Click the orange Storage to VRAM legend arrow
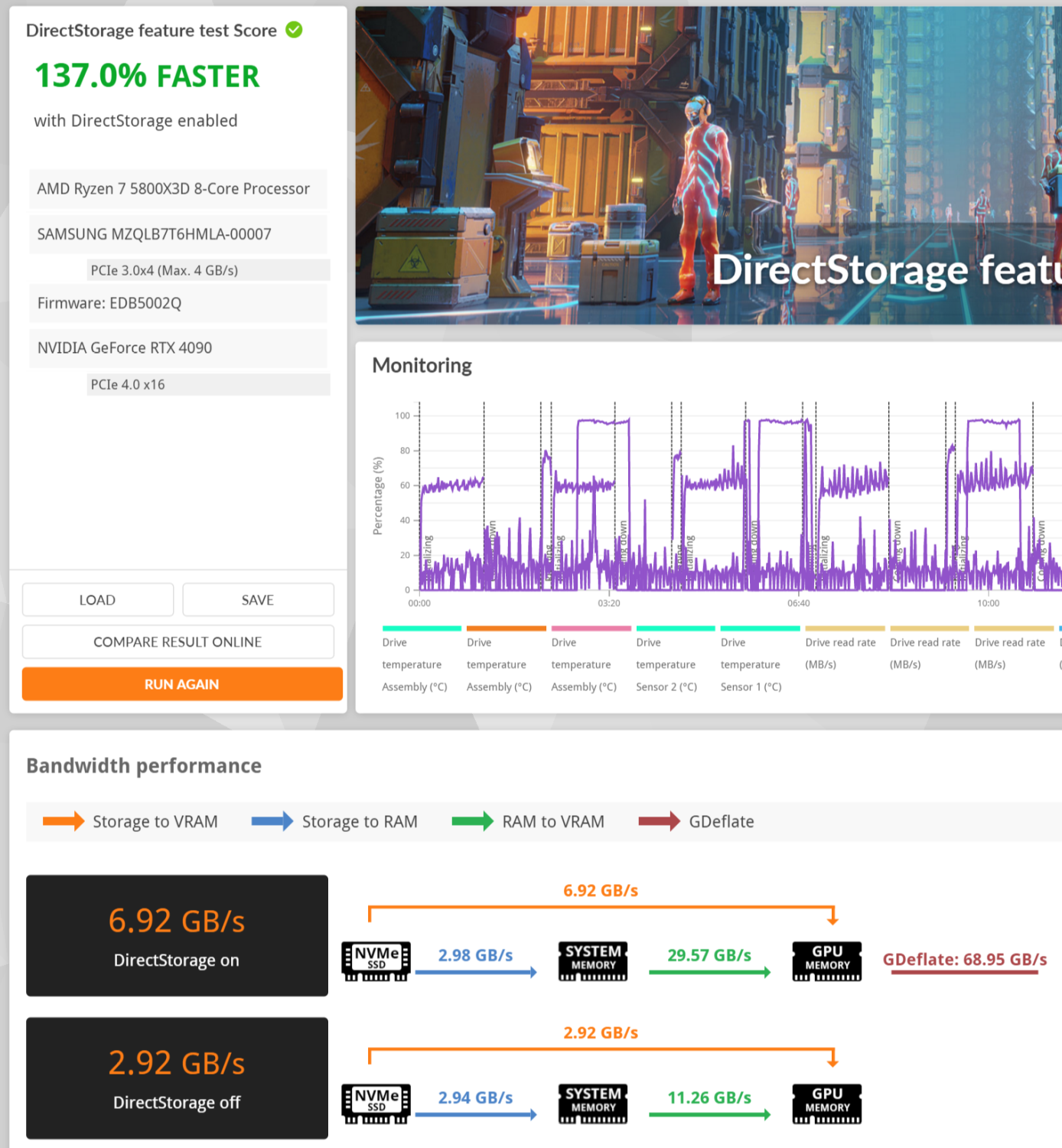Screen dimensions: 1062x1148 (64, 821)
